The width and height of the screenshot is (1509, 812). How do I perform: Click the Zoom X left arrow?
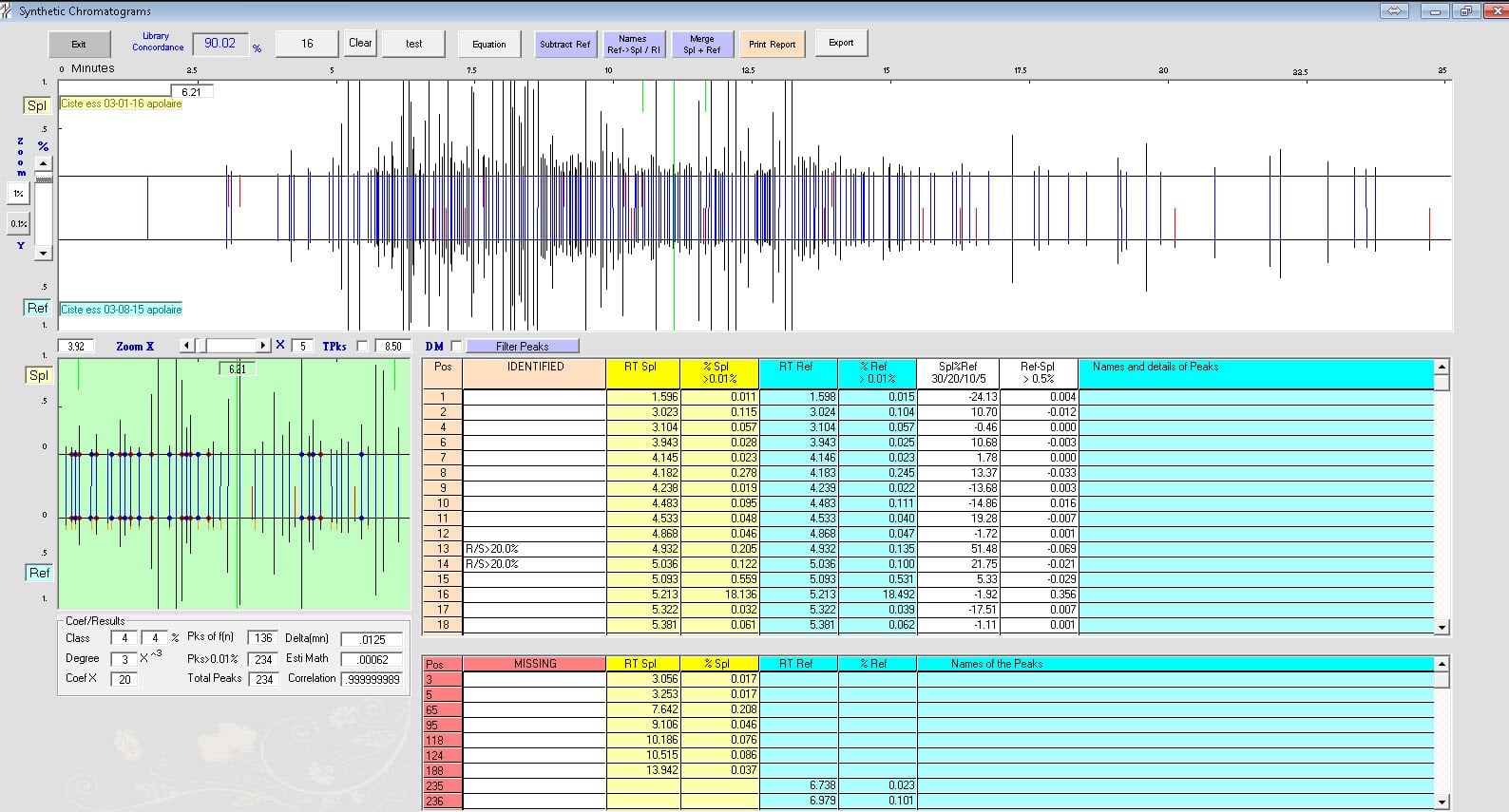[187, 346]
